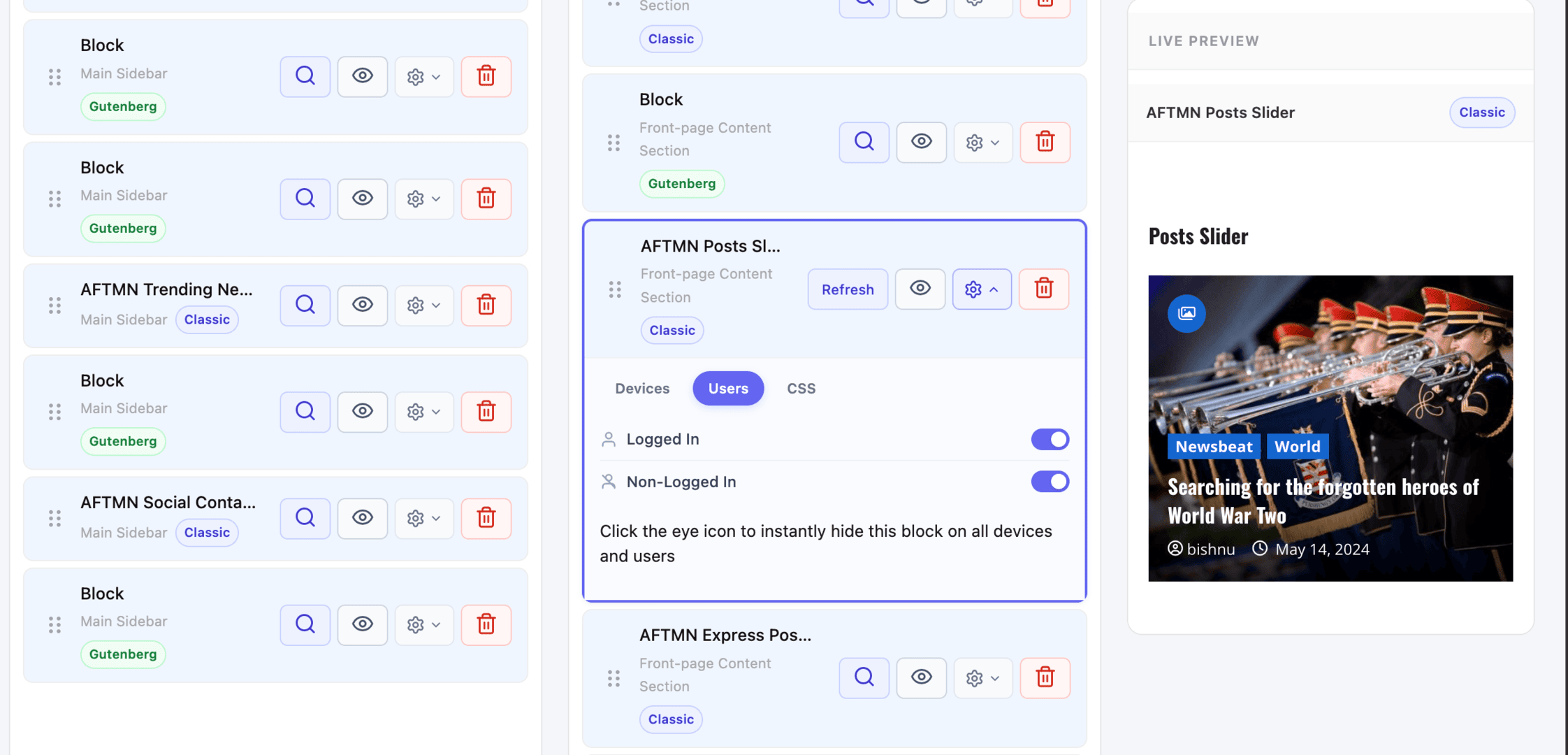Delete the AFTMN Posts Slider widget
This screenshot has width=1568, height=755.
[x=1044, y=289]
